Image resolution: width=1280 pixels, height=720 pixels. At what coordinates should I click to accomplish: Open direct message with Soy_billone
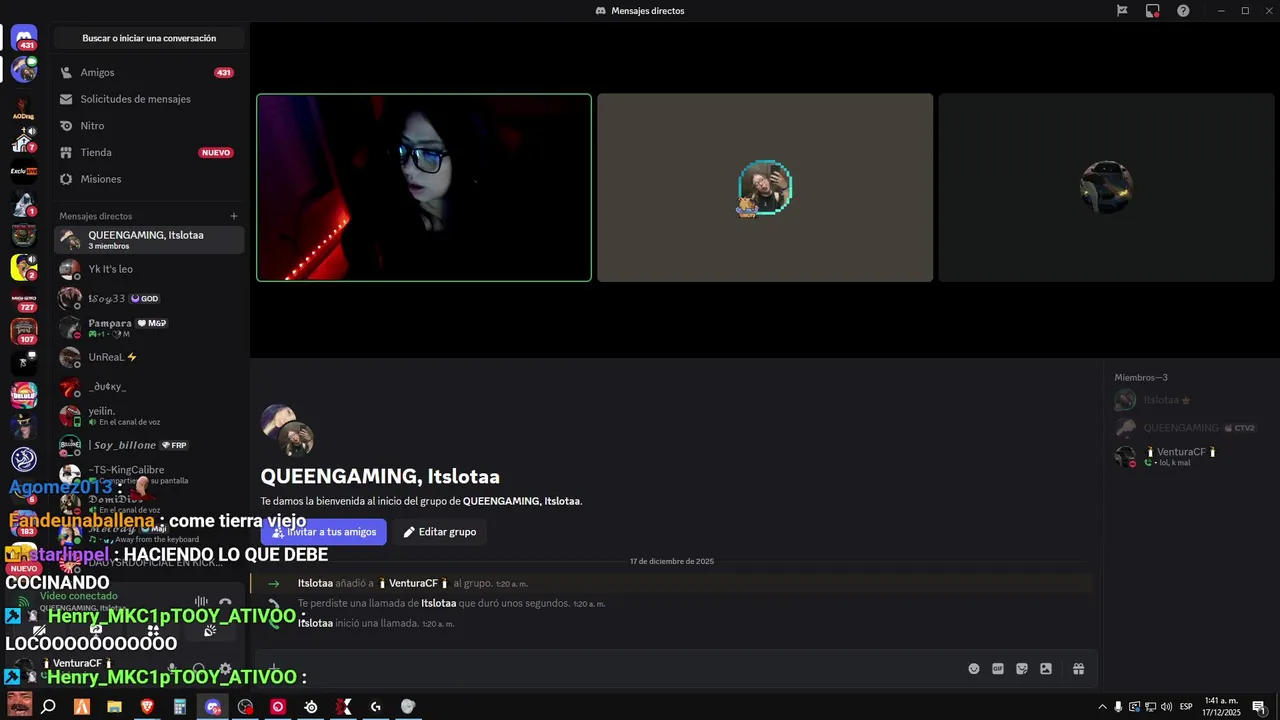pos(149,445)
